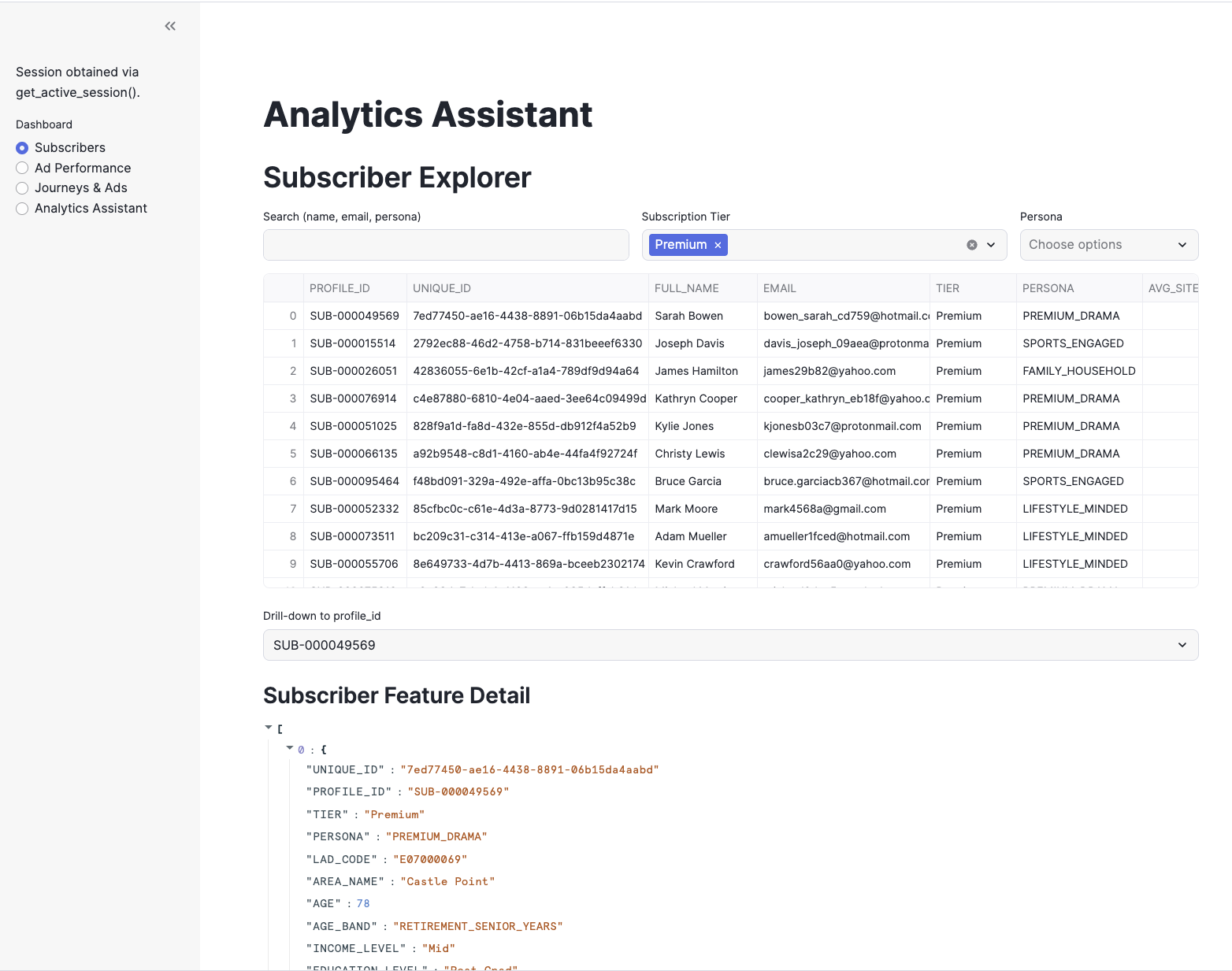Screen dimensions: 1232x971
Task: Select row with SUB-000095464 profile ID
Action: (354, 481)
